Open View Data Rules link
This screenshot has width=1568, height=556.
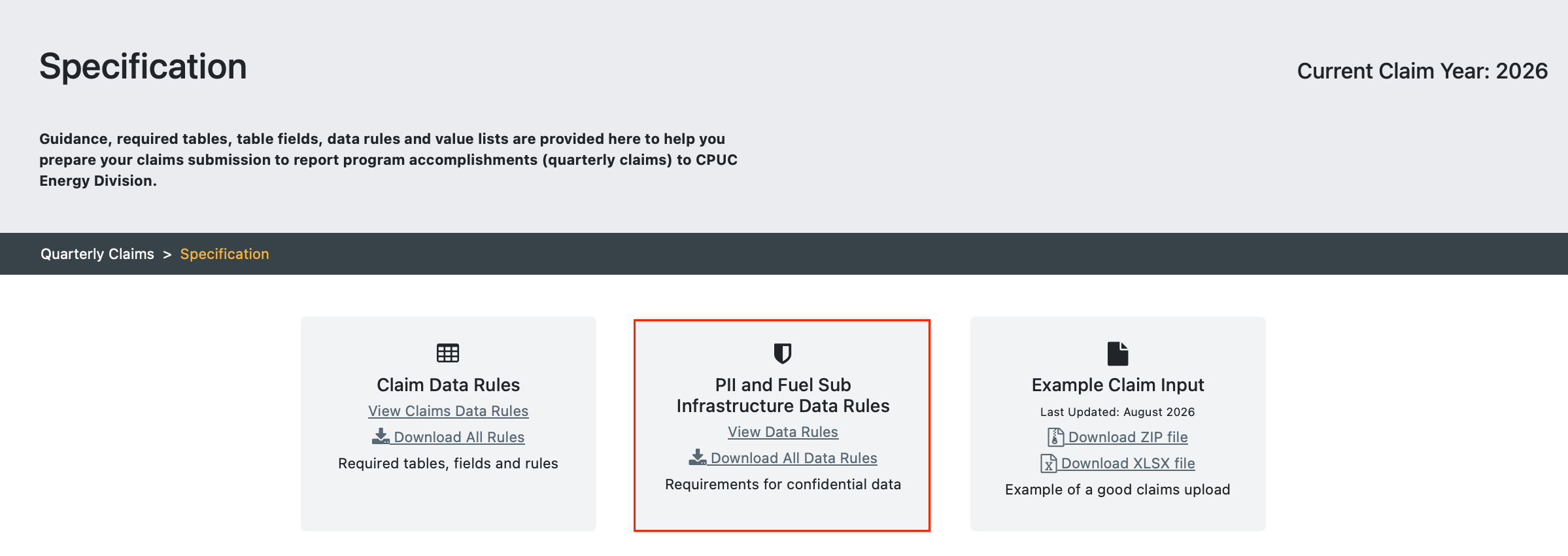click(x=783, y=432)
